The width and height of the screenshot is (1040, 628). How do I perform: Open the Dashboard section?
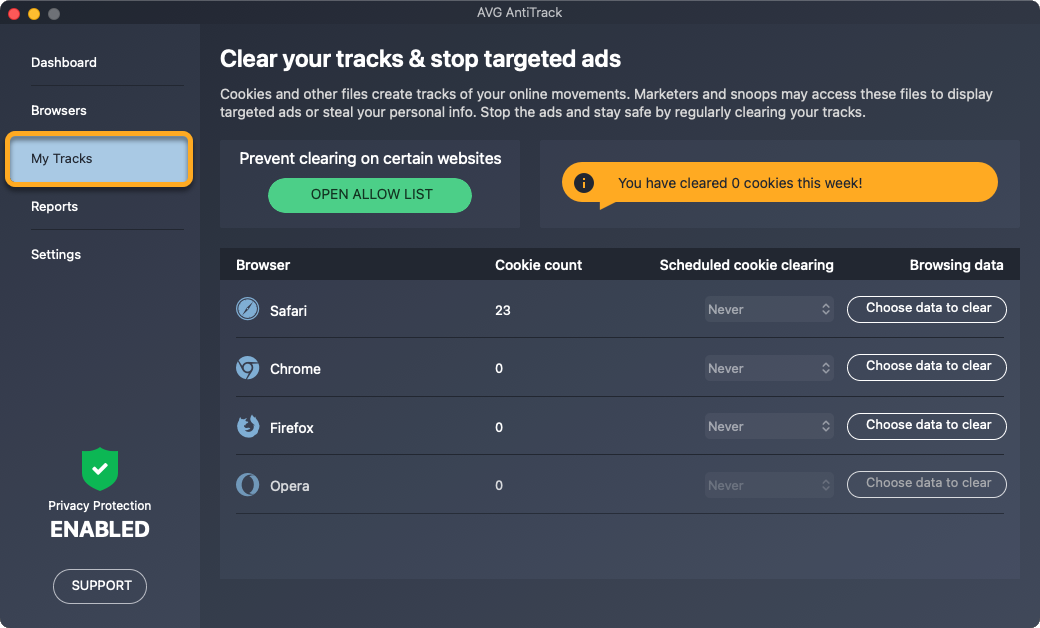pos(64,62)
